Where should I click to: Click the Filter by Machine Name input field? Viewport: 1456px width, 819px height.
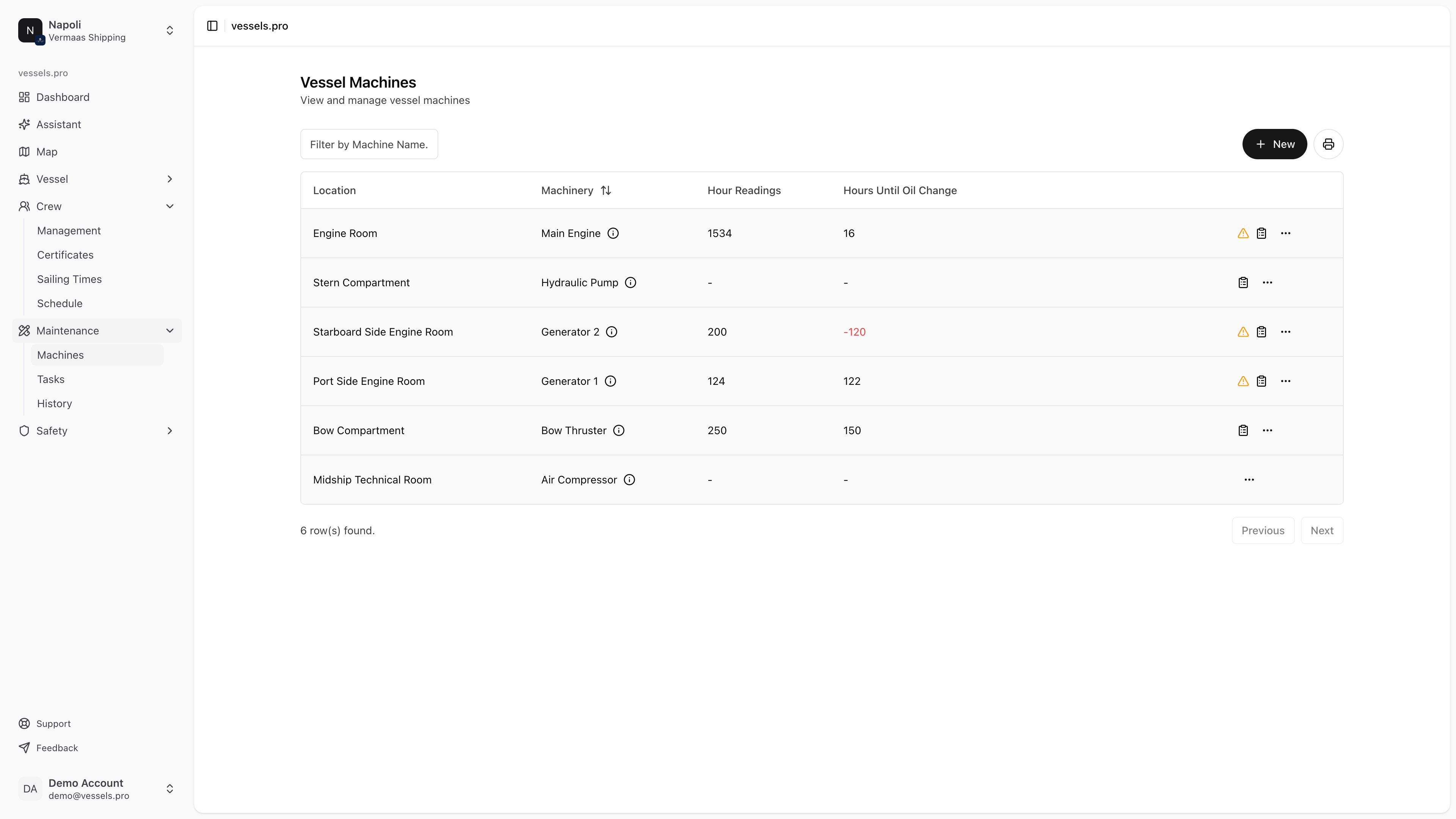pos(369,144)
